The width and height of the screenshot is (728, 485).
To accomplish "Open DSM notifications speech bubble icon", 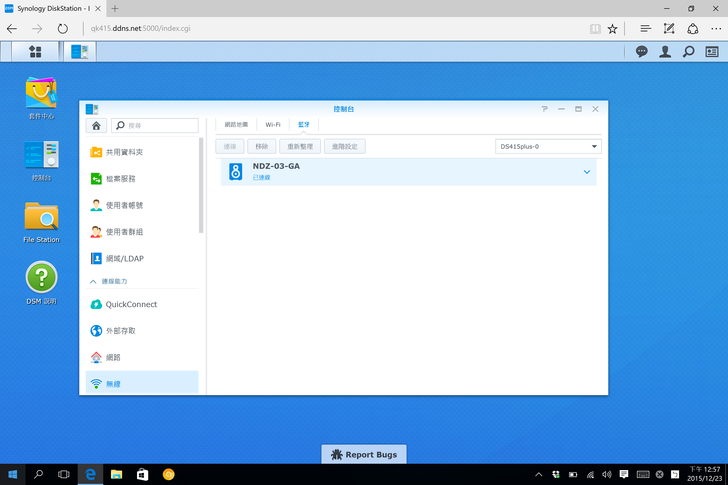I will (642, 52).
